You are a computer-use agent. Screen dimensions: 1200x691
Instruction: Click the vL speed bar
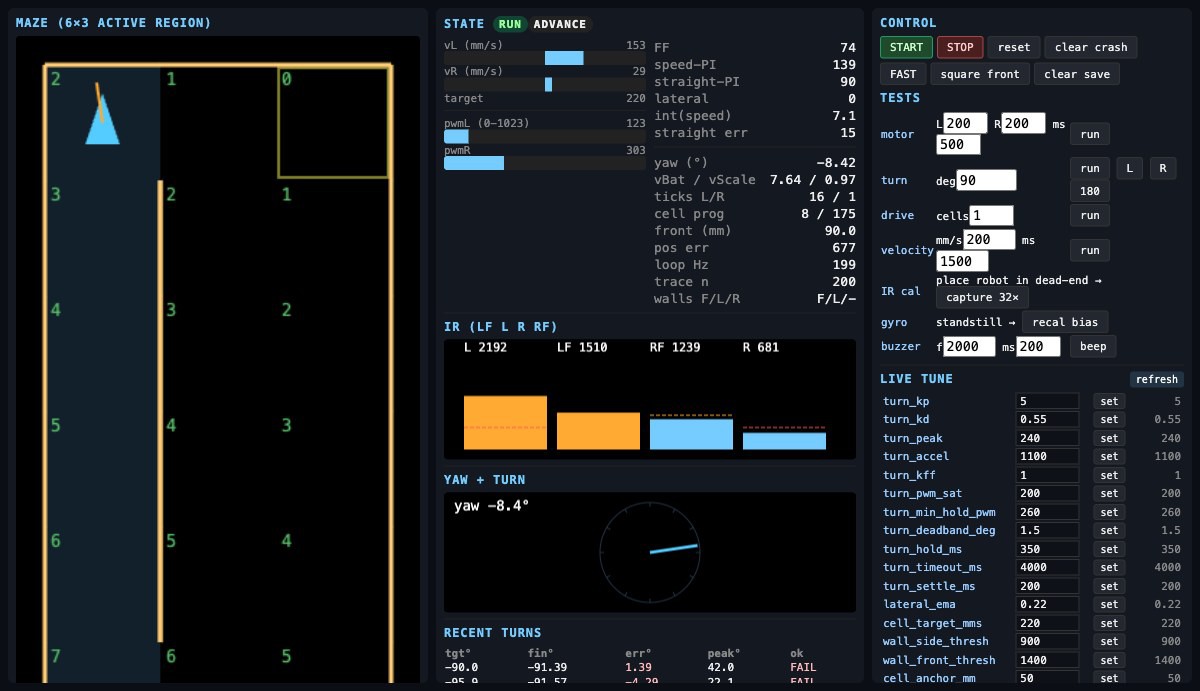545,58
